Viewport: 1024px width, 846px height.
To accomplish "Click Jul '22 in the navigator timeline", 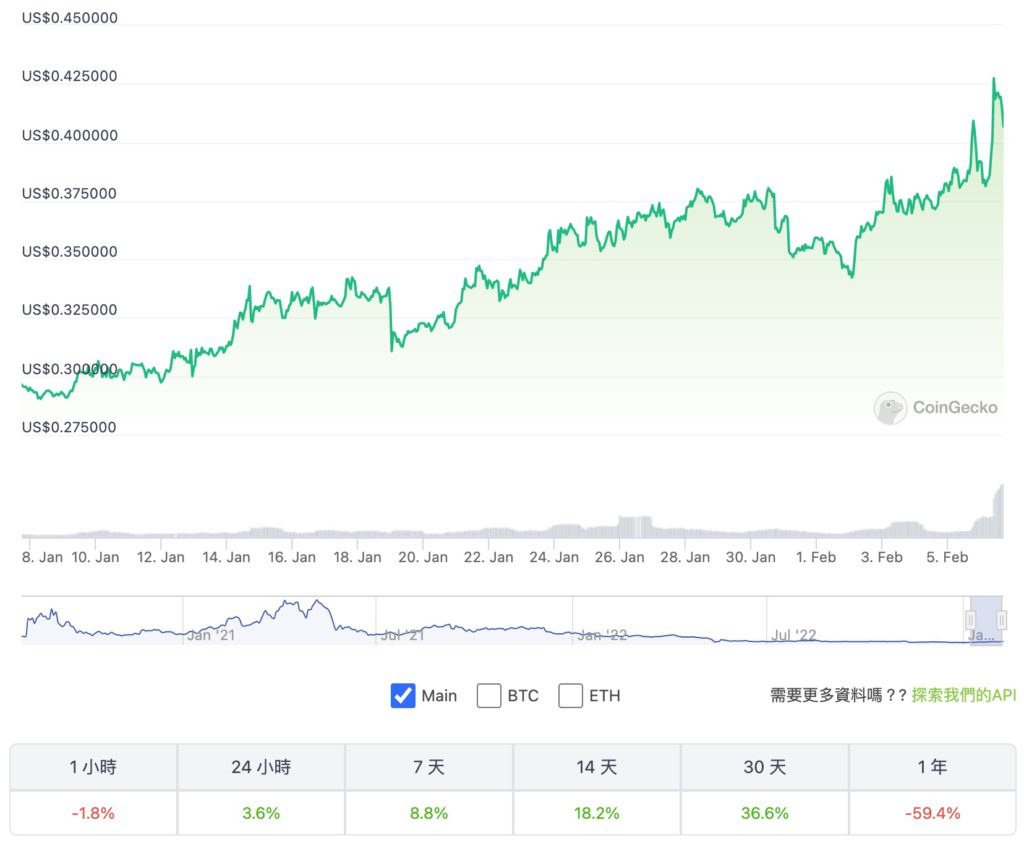I will tap(793, 635).
